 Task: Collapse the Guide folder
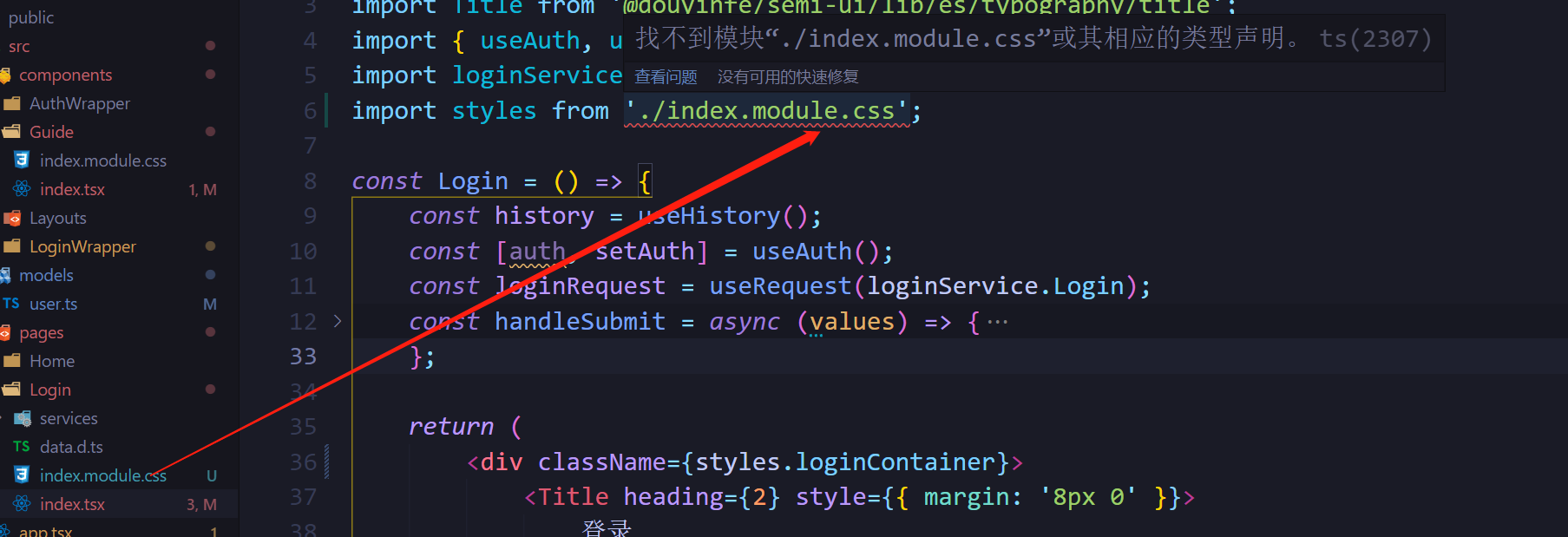point(52,132)
